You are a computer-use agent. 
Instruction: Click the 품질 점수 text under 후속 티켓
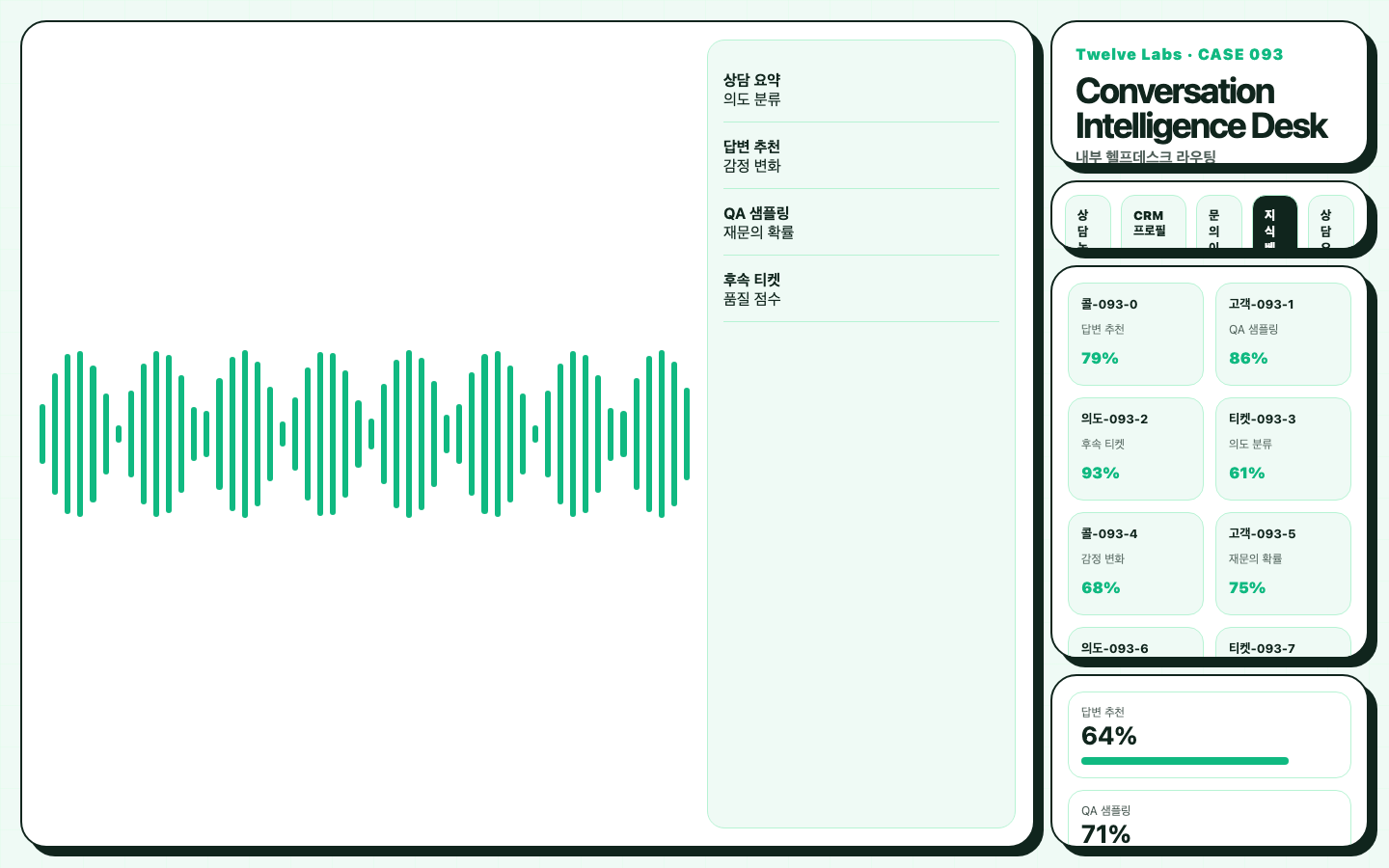(752, 299)
